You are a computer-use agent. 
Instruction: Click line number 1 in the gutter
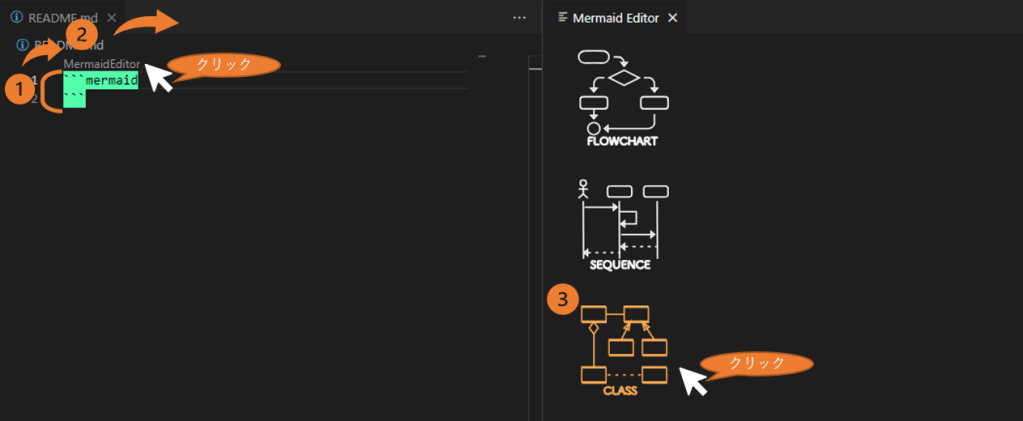(x=34, y=80)
